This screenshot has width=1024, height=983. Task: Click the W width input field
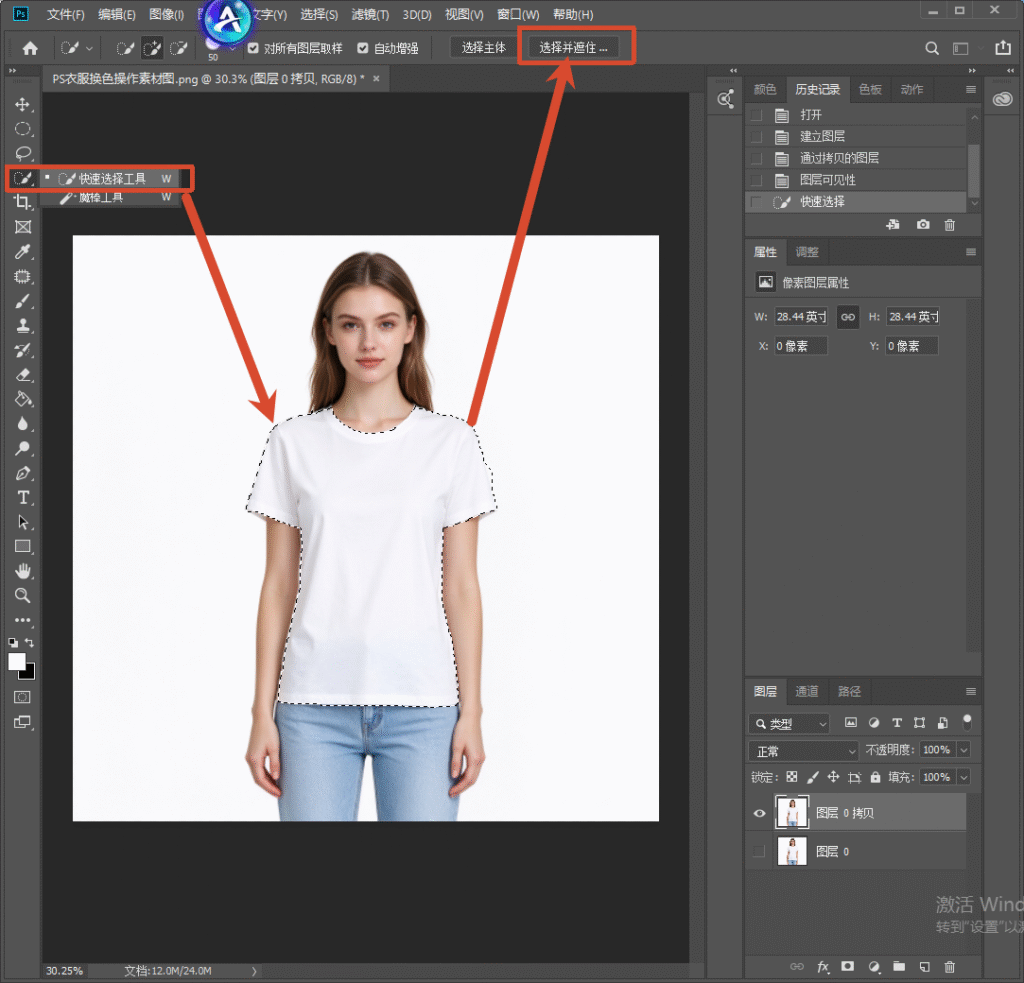point(801,317)
